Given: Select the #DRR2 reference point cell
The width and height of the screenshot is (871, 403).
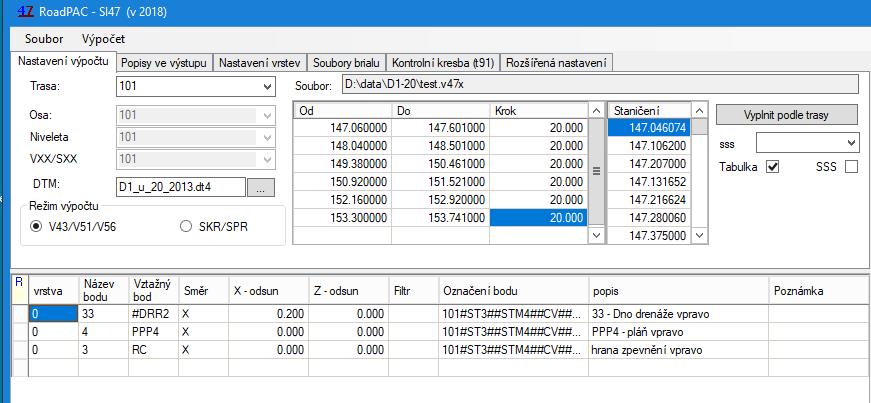Looking at the screenshot, I should [153, 314].
